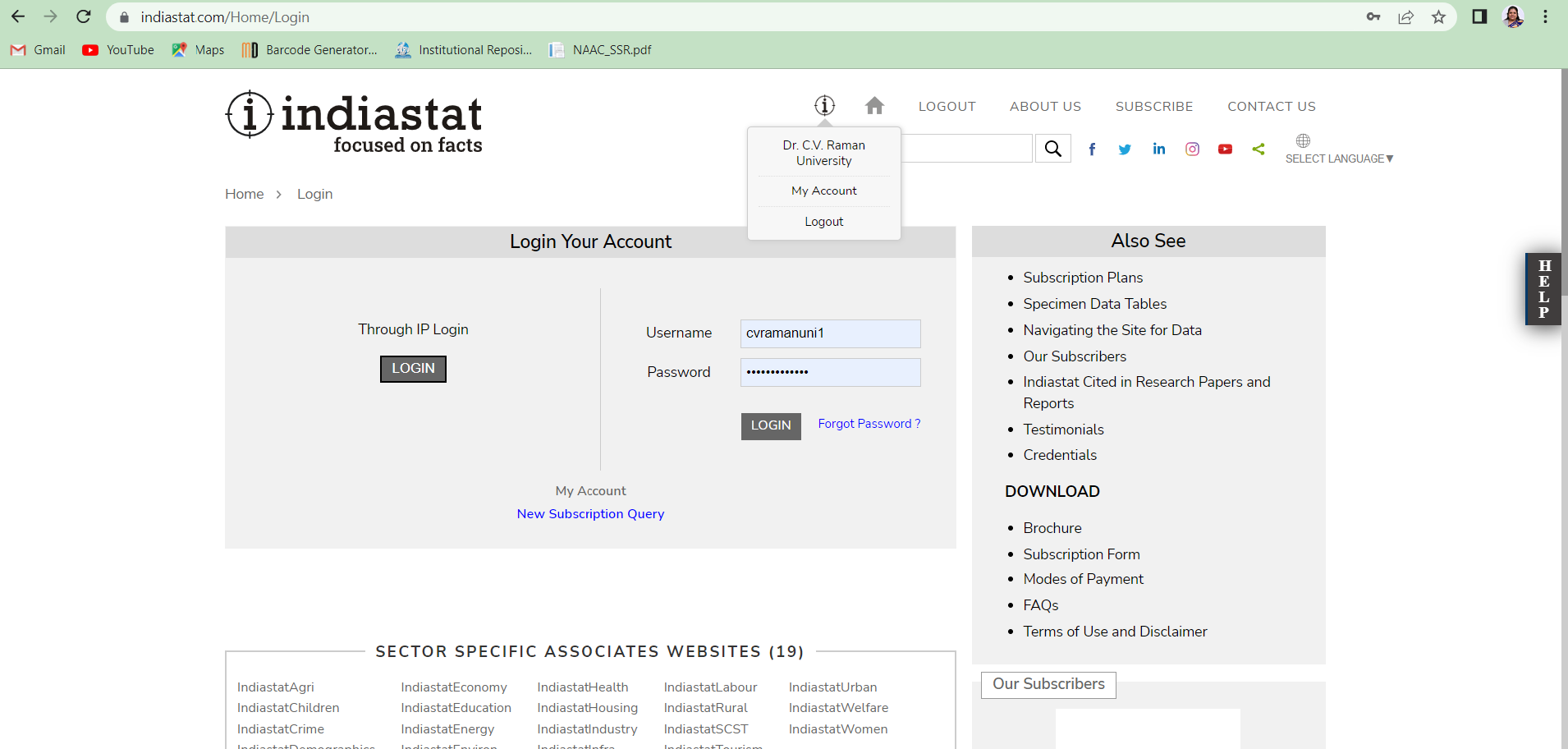The width and height of the screenshot is (1568, 749).
Task: Open the YouTube social icon in header
Action: coord(1225,149)
